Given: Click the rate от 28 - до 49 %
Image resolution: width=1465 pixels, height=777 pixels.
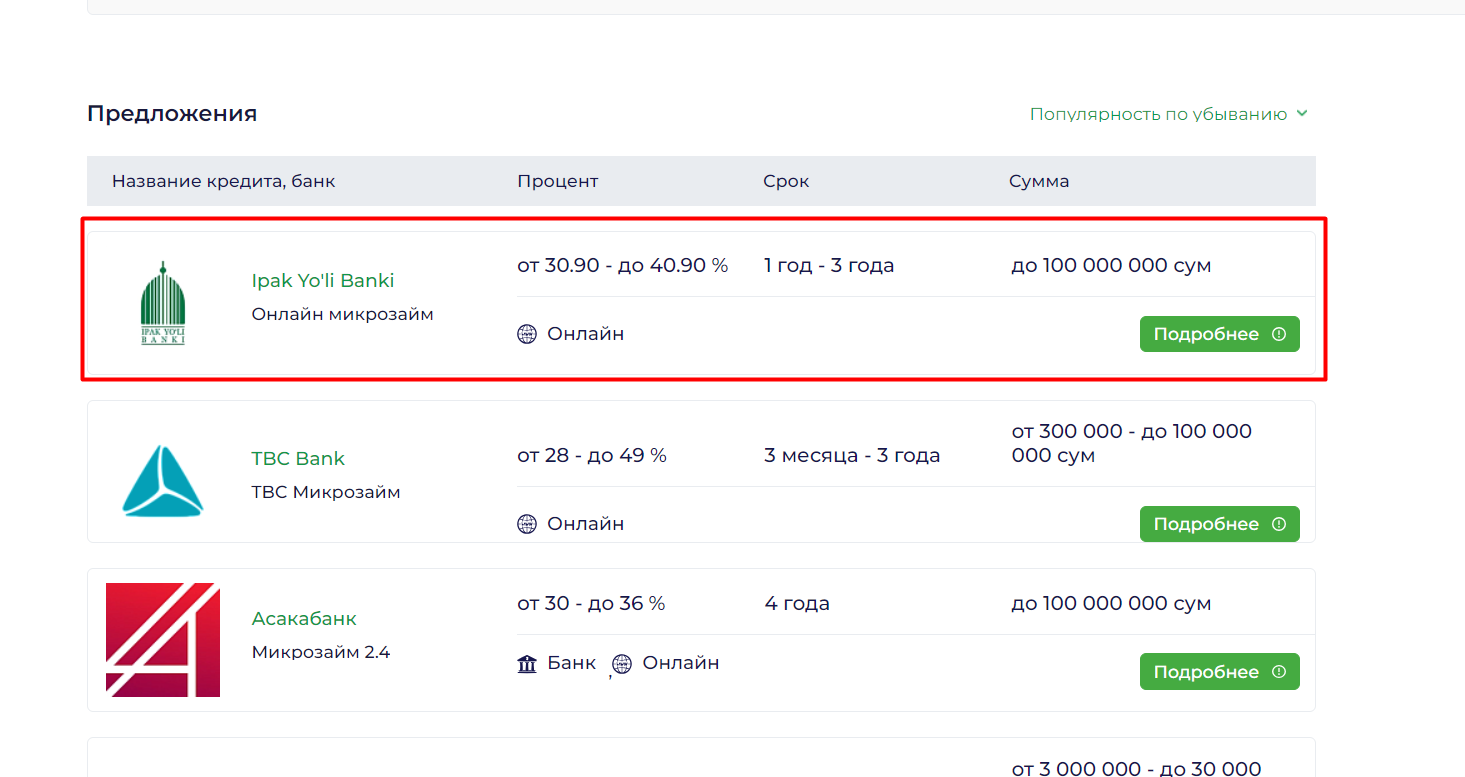Looking at the screenshot, I should coord(592,456).
